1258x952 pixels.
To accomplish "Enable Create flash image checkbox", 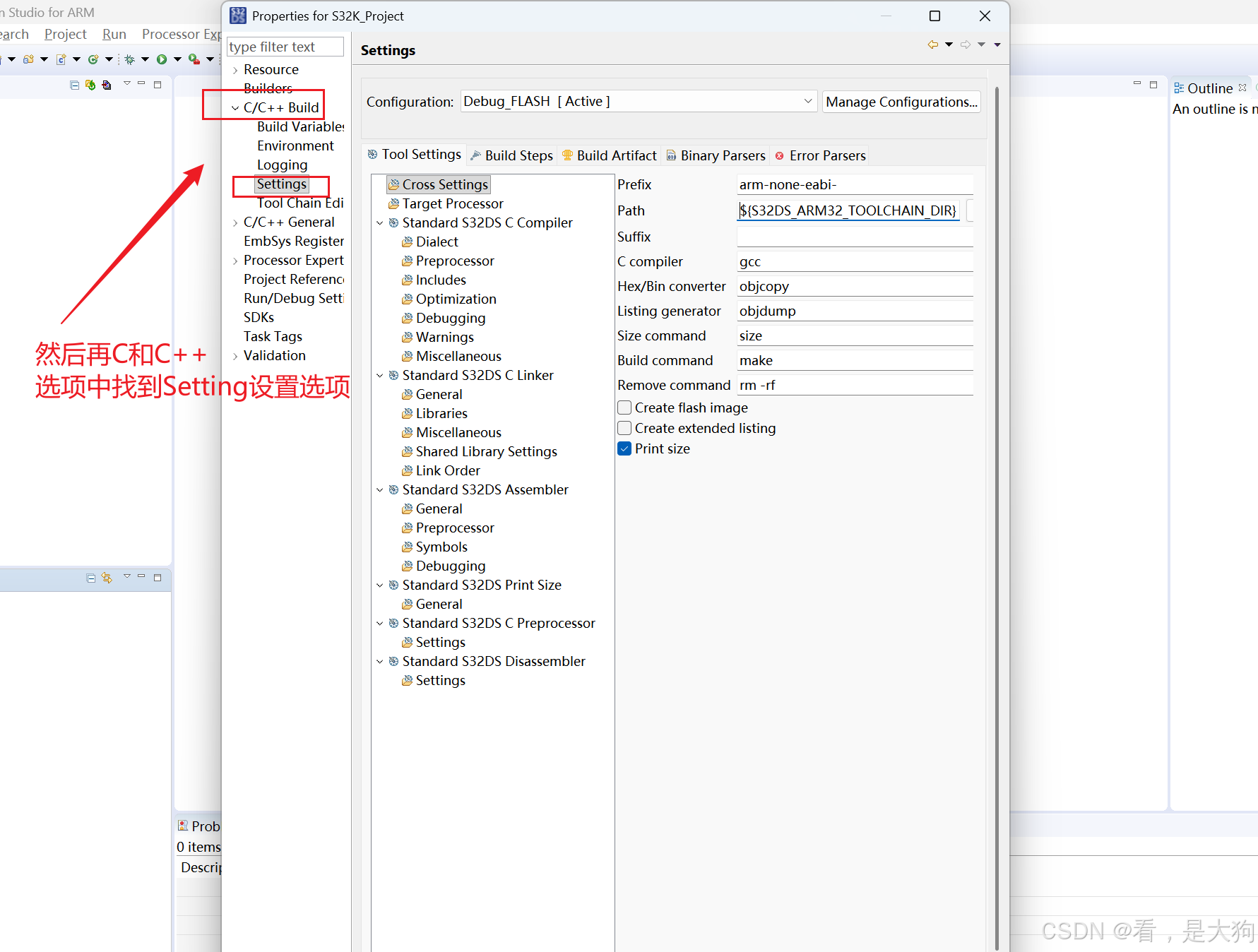I will tap(624, 407).
